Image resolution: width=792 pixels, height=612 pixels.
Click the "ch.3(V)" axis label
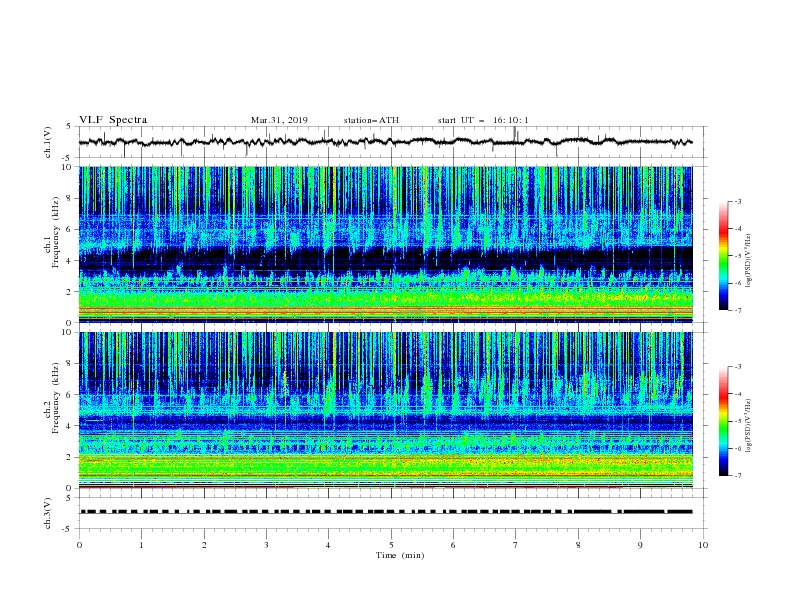(x=48, y=513)
